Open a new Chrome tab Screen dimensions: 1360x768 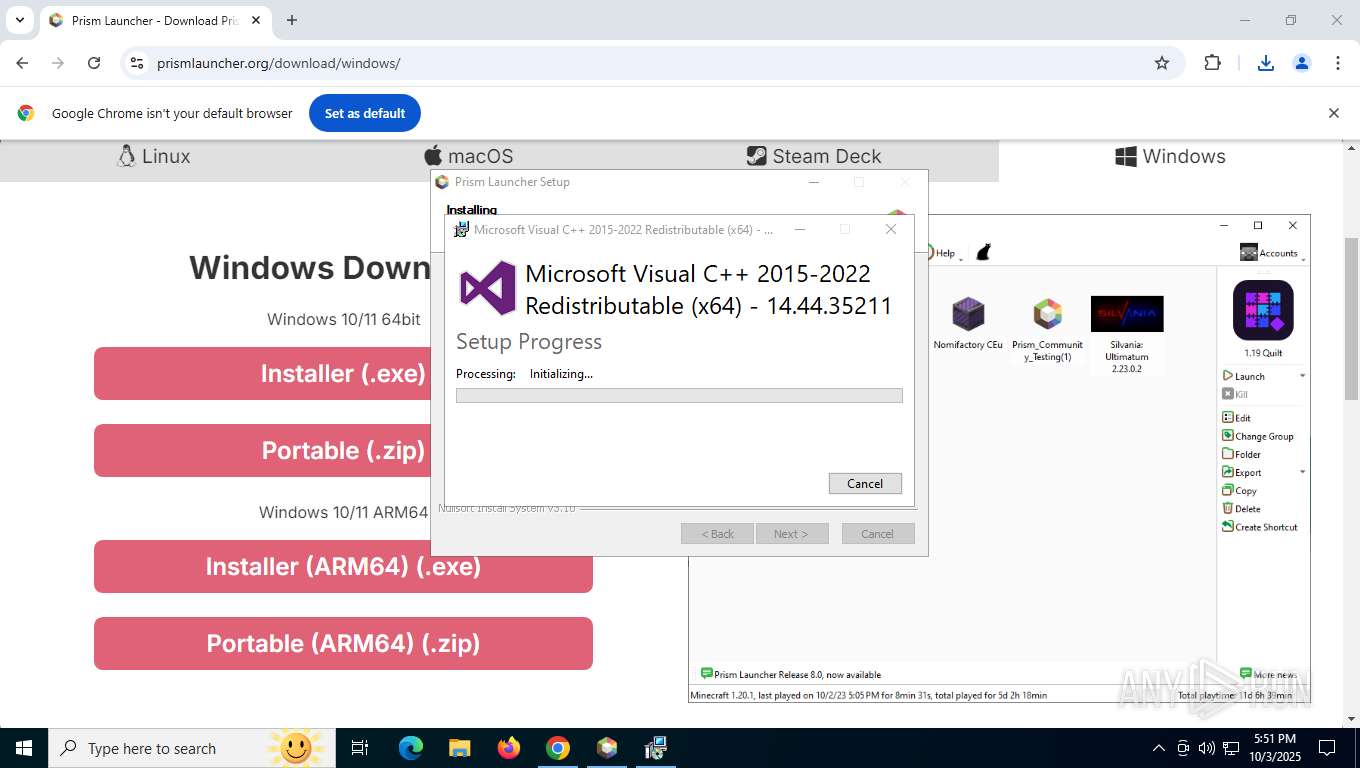coord(292,20)
